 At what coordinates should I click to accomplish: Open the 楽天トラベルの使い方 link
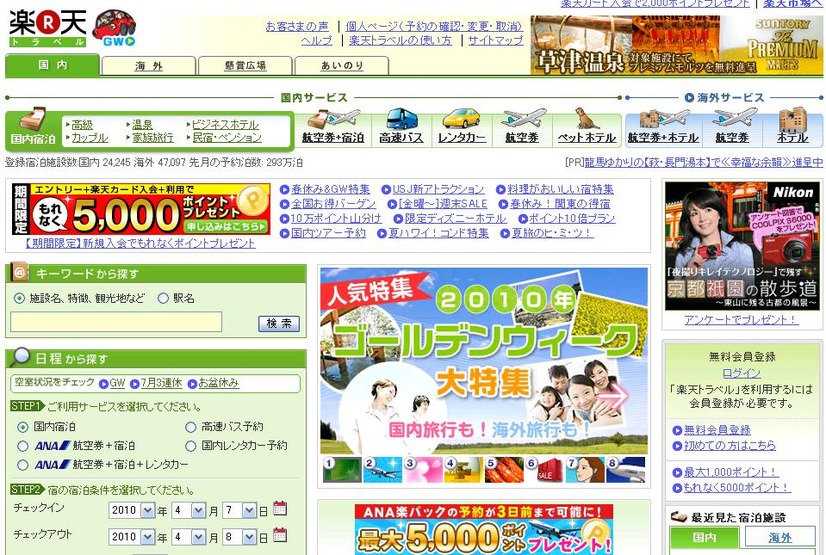click(x=400, y=40)
